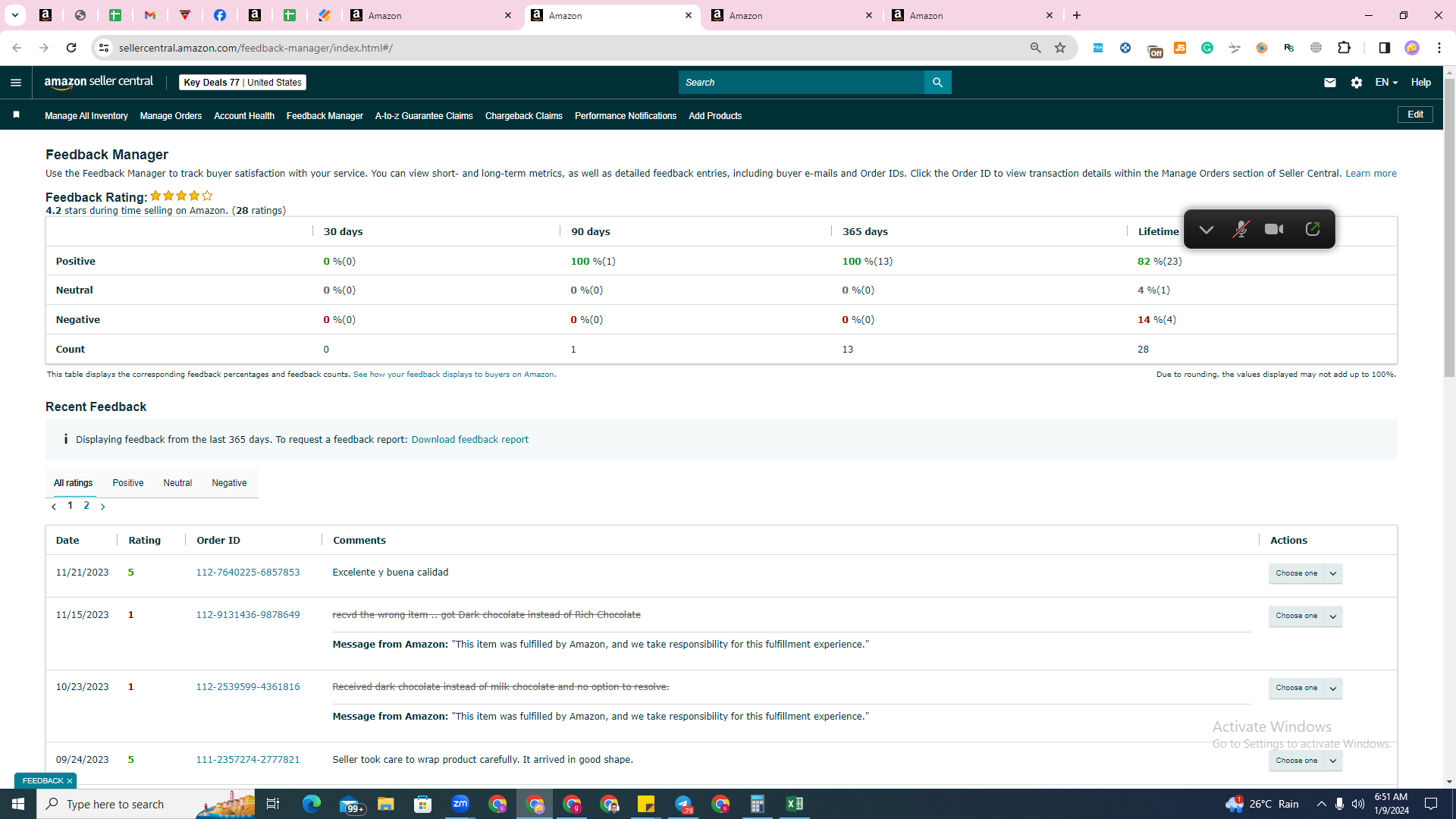The width and height of the screenshot is (1456, 819).
Task: Switch to the Negative feedback tab
Action: coord(229,483)
